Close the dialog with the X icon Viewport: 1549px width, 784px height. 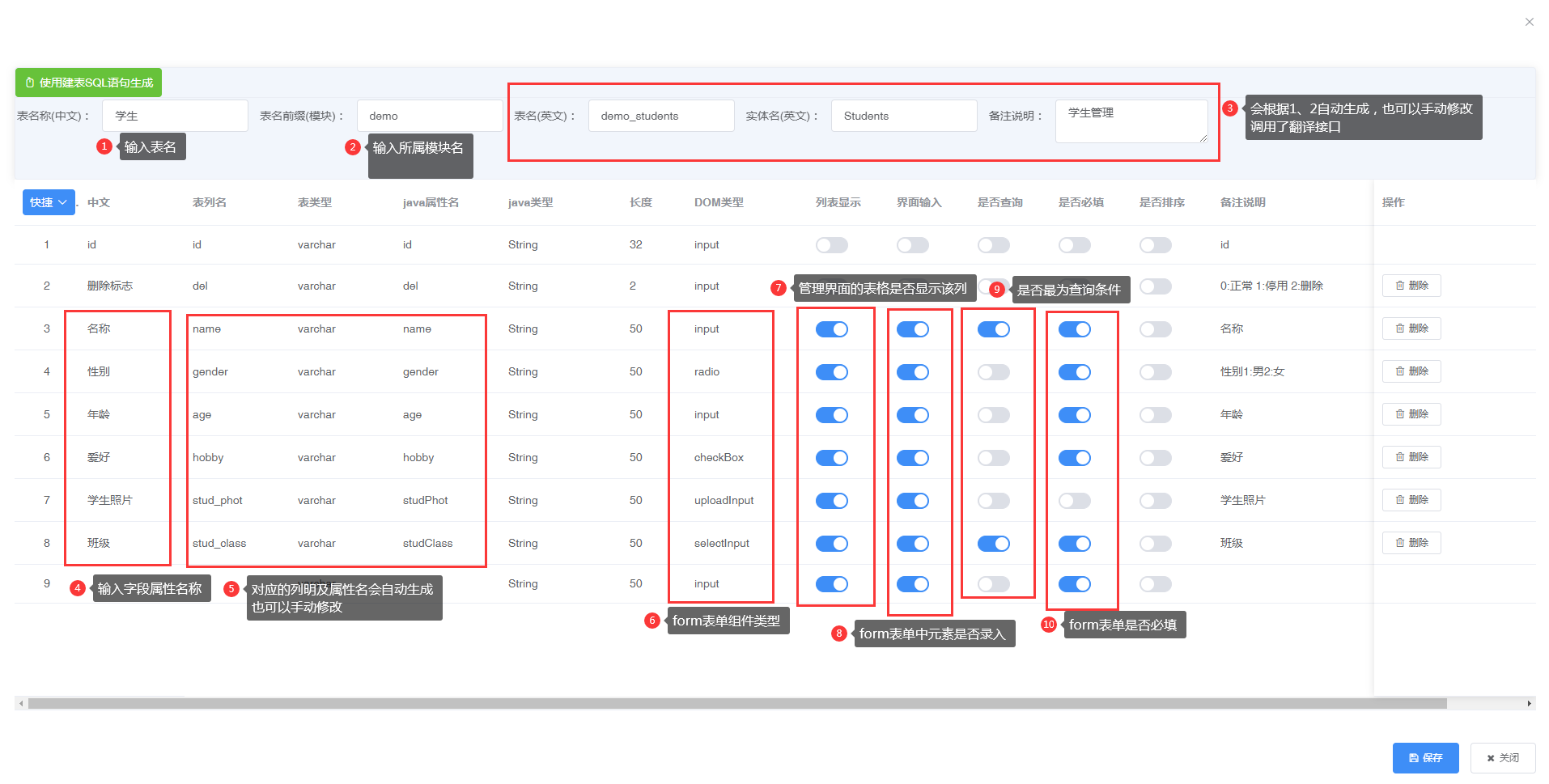[x=1529, y=22]
